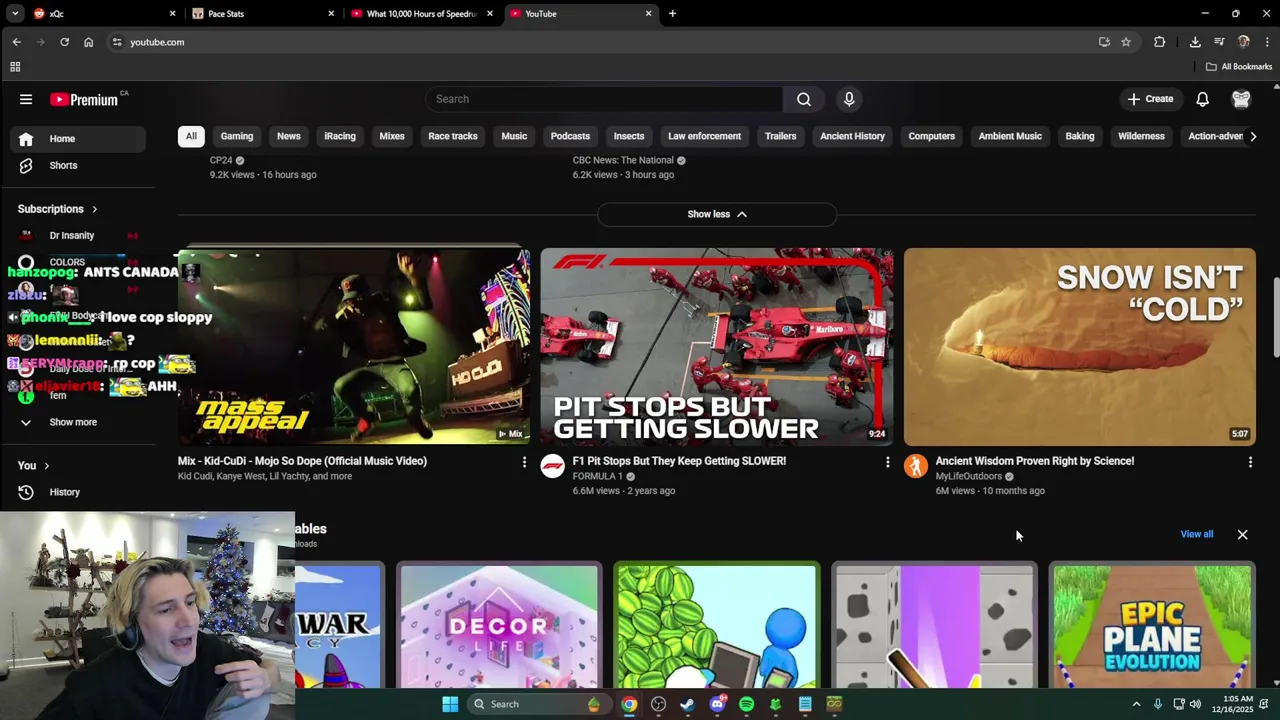Image resolution: width=1280 pixels, height=720 pixels.
Task: Click the Create button
Action: tap(1150, 99)
